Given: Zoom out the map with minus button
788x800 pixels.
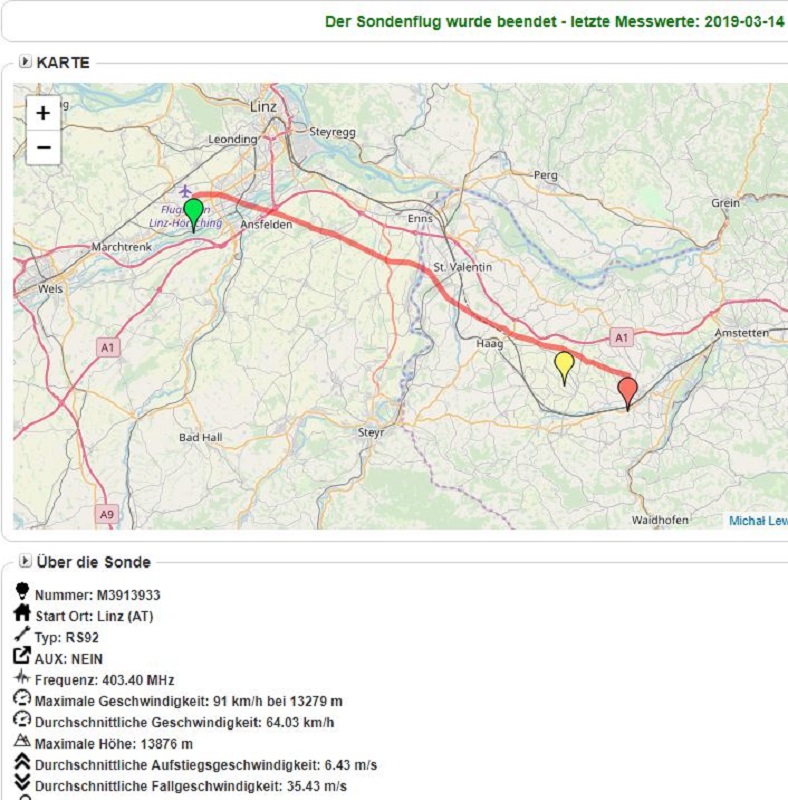Looking at the screenshot, I should [x=43, y=147].
